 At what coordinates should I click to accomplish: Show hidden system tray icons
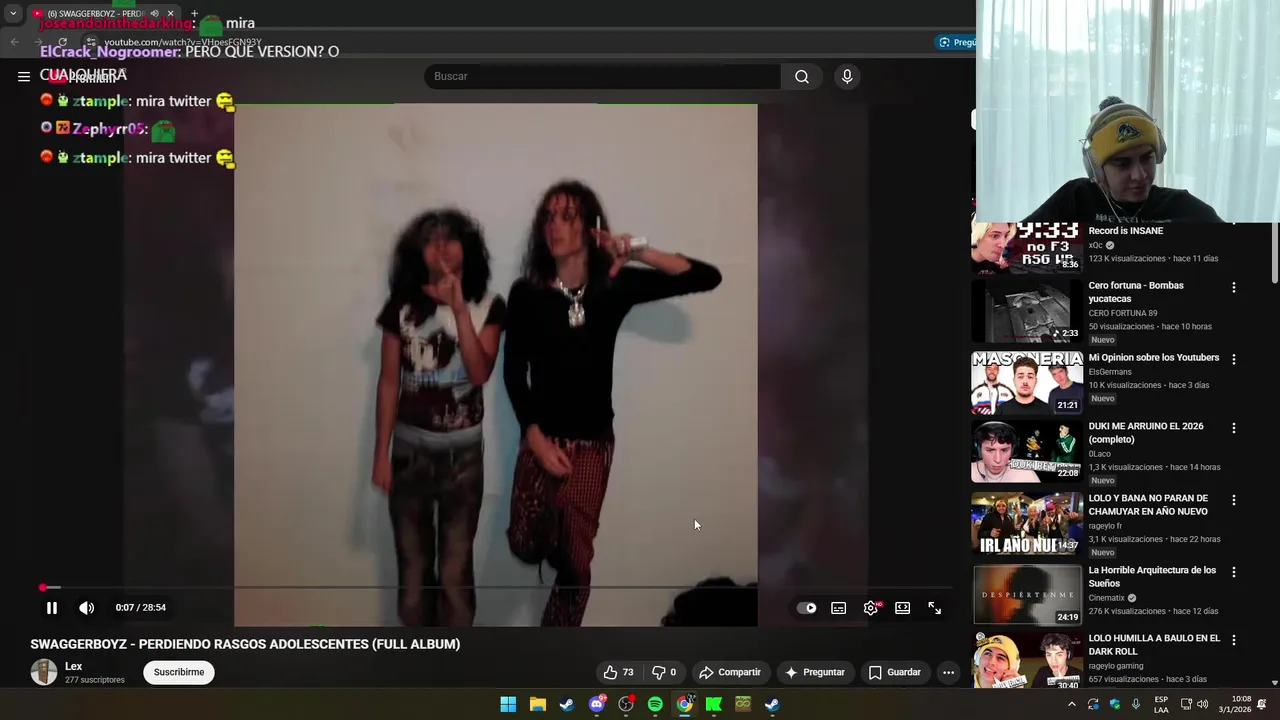click(x=1072, y=704)
